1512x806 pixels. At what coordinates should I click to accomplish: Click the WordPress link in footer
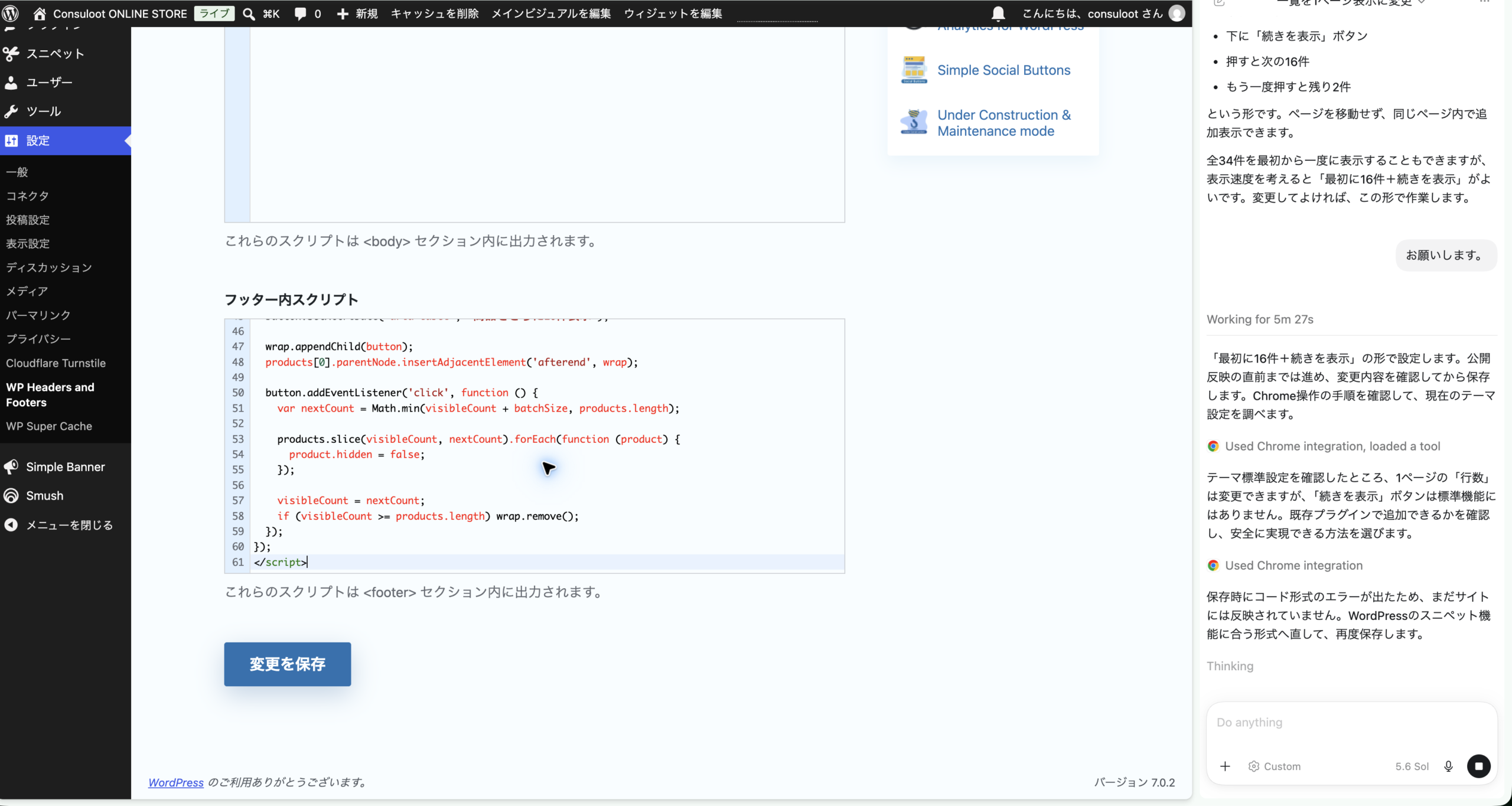tap(176, 782)
